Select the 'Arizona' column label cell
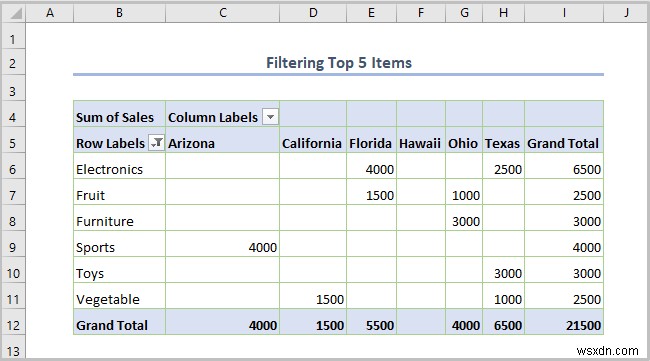 coord(223,140)
